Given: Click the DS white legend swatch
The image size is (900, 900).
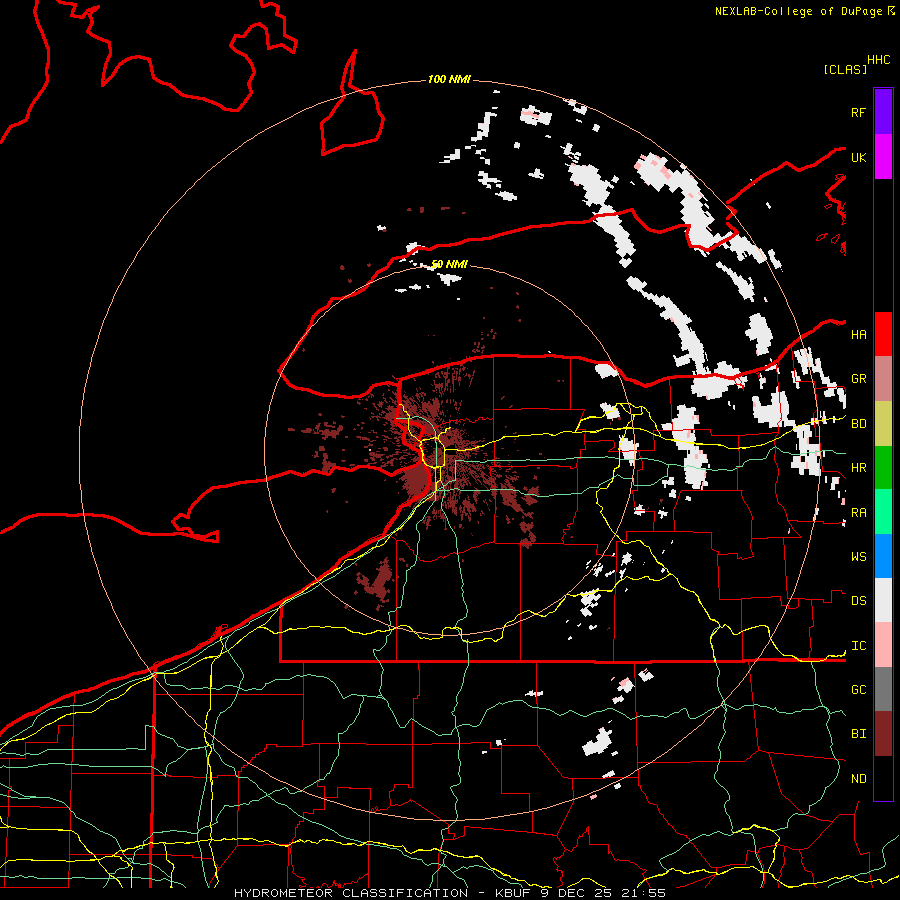Looking at the screenshot, I should tap(883, 600).
